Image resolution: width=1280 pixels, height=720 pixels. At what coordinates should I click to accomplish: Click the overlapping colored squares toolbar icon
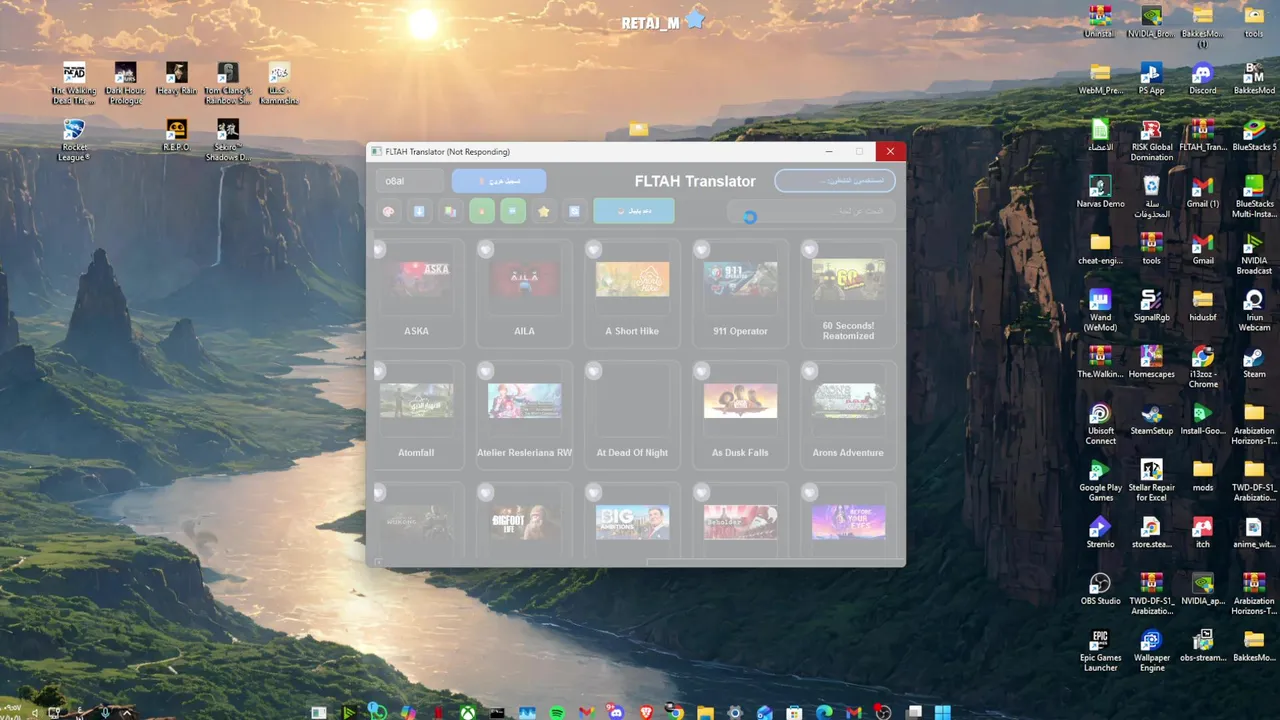pyautogui.click(x=450, y=211)
